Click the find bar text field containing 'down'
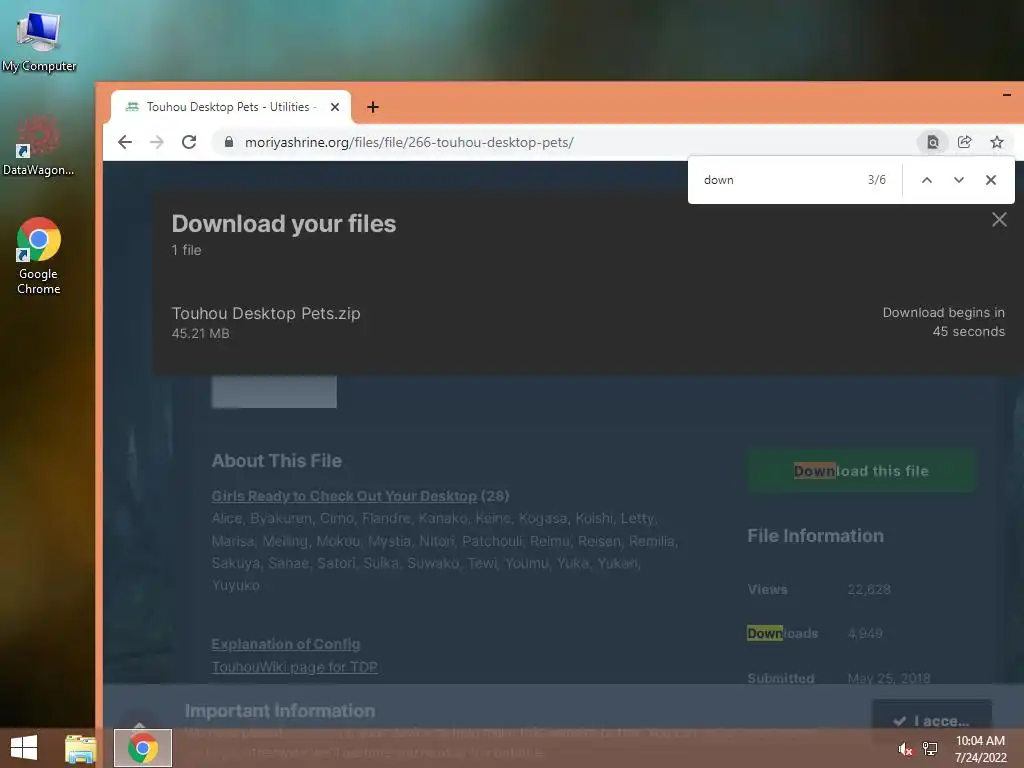This screenshot has width=1024, height=768. (x=777, y=180)
